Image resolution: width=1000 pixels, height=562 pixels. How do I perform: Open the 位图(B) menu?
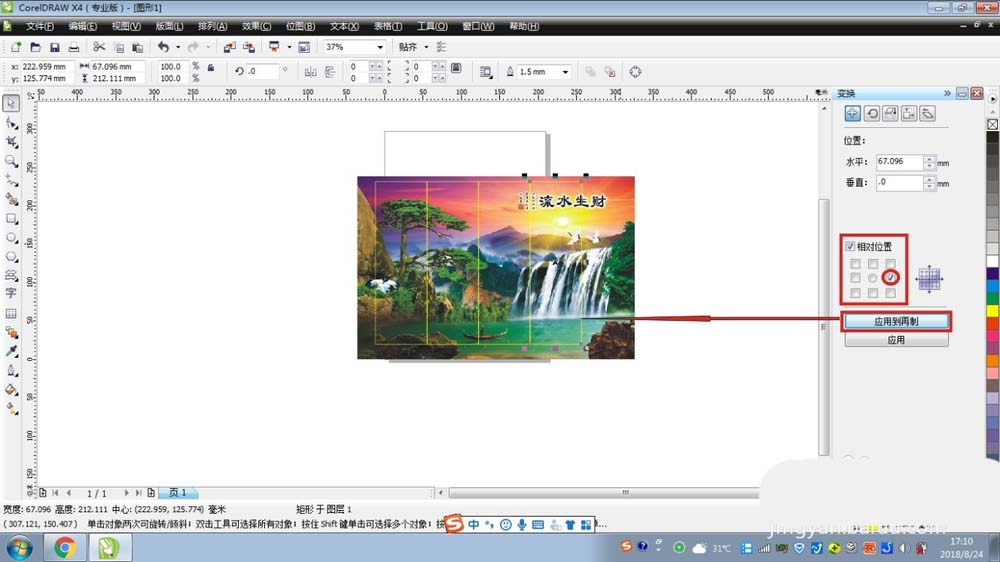(x=300, y=26)
